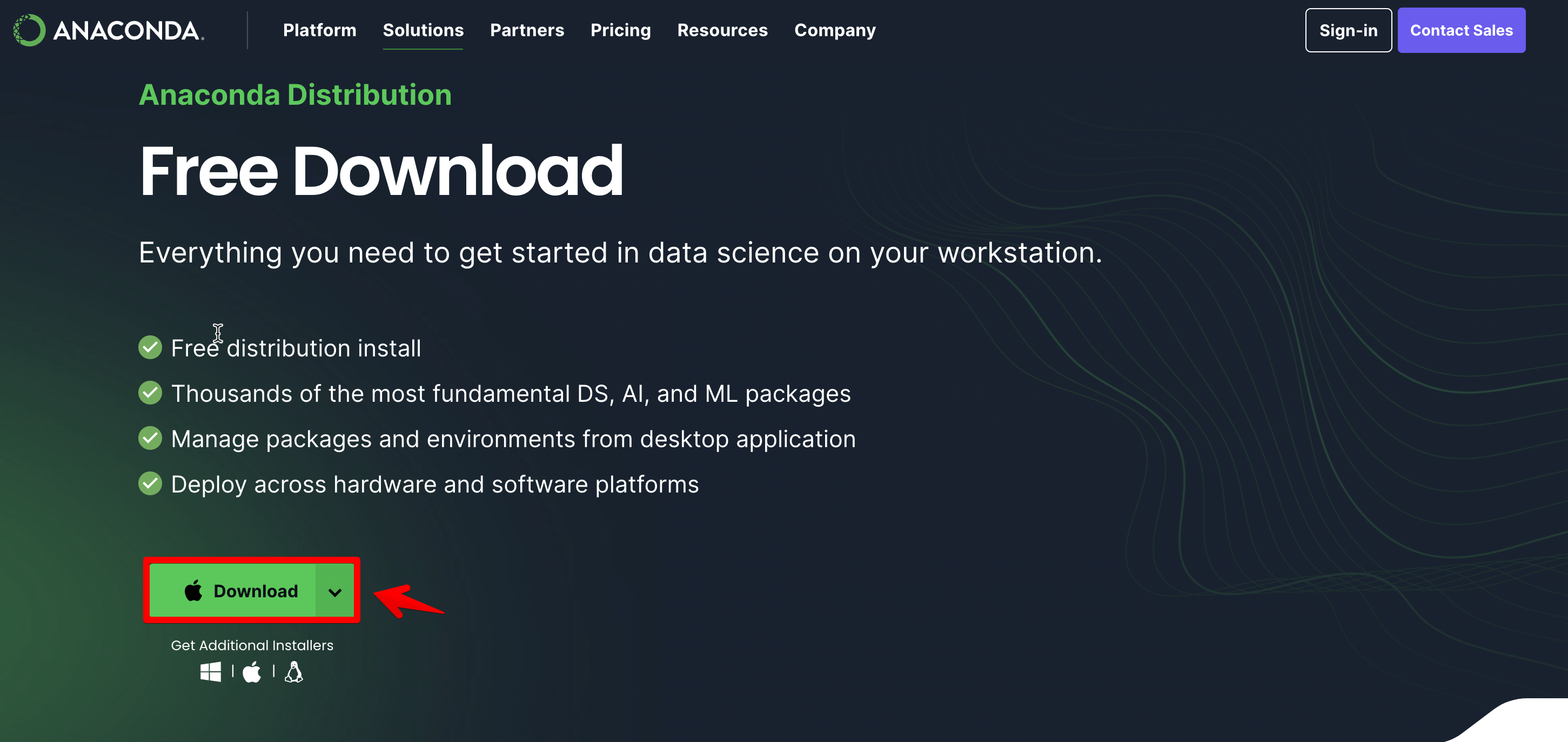Click the Linux penguin installer icon
1568x742 pixels.
click(x=294, y=672)
